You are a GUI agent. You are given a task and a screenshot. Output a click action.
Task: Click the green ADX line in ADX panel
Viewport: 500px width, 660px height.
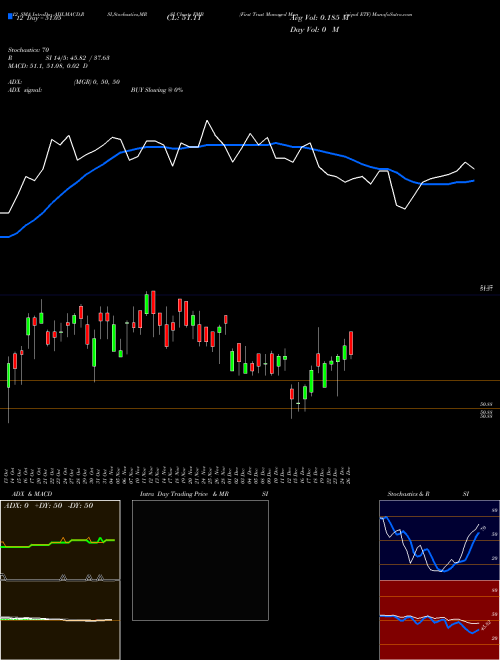click(x=59, y=543)
